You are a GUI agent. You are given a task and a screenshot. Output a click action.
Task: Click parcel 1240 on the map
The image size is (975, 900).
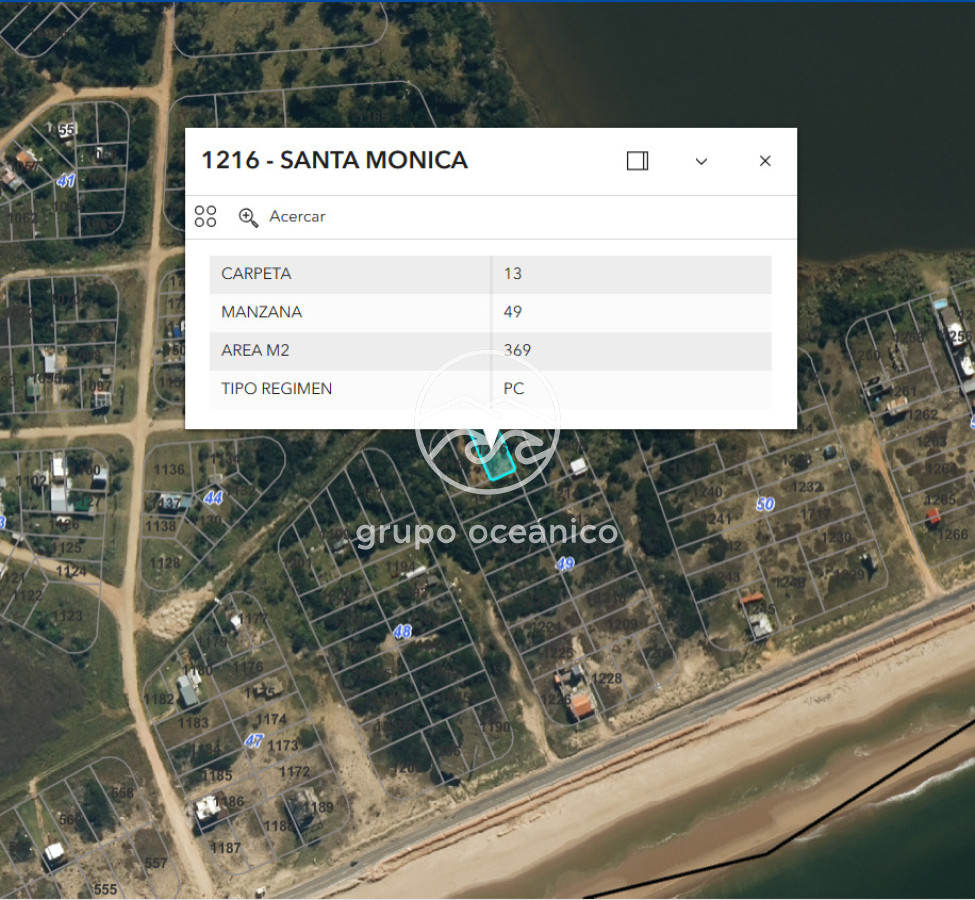click(x=708, y=492)
